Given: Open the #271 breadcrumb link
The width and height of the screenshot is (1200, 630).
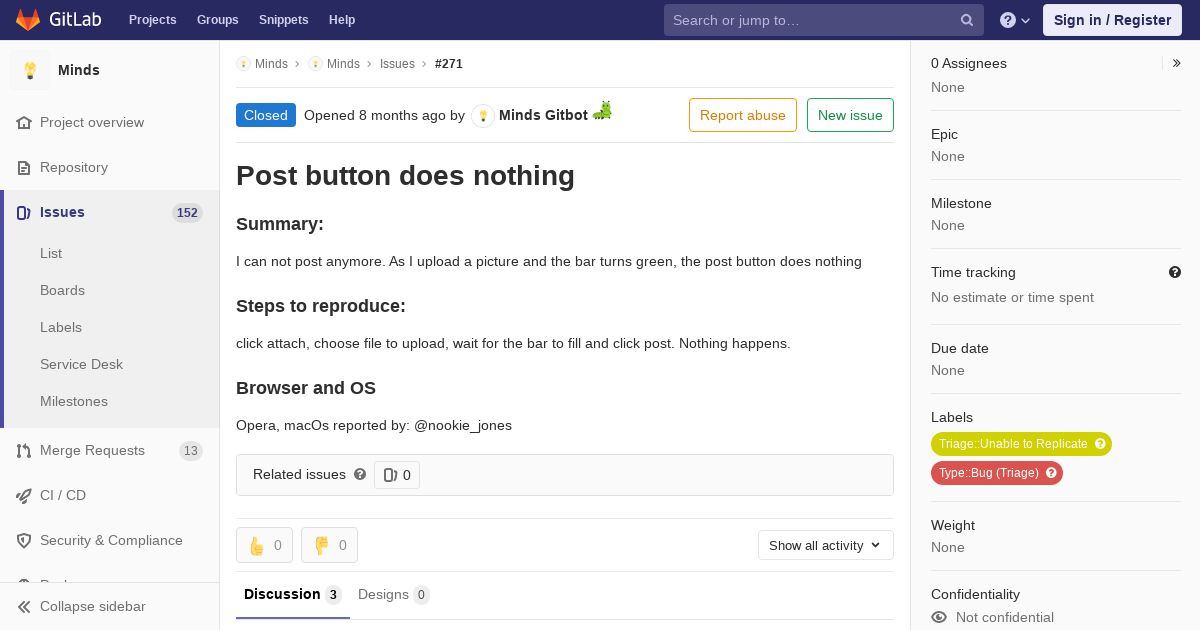Looking at the screenshot, I should [x=449, y=63].
